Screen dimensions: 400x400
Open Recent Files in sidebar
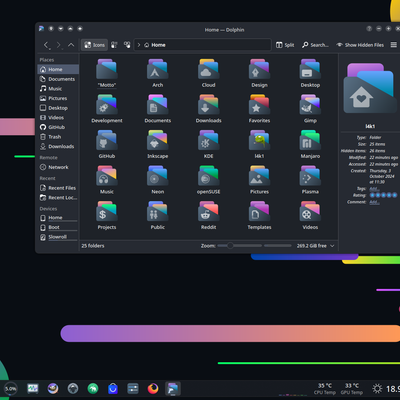point(58,188)
